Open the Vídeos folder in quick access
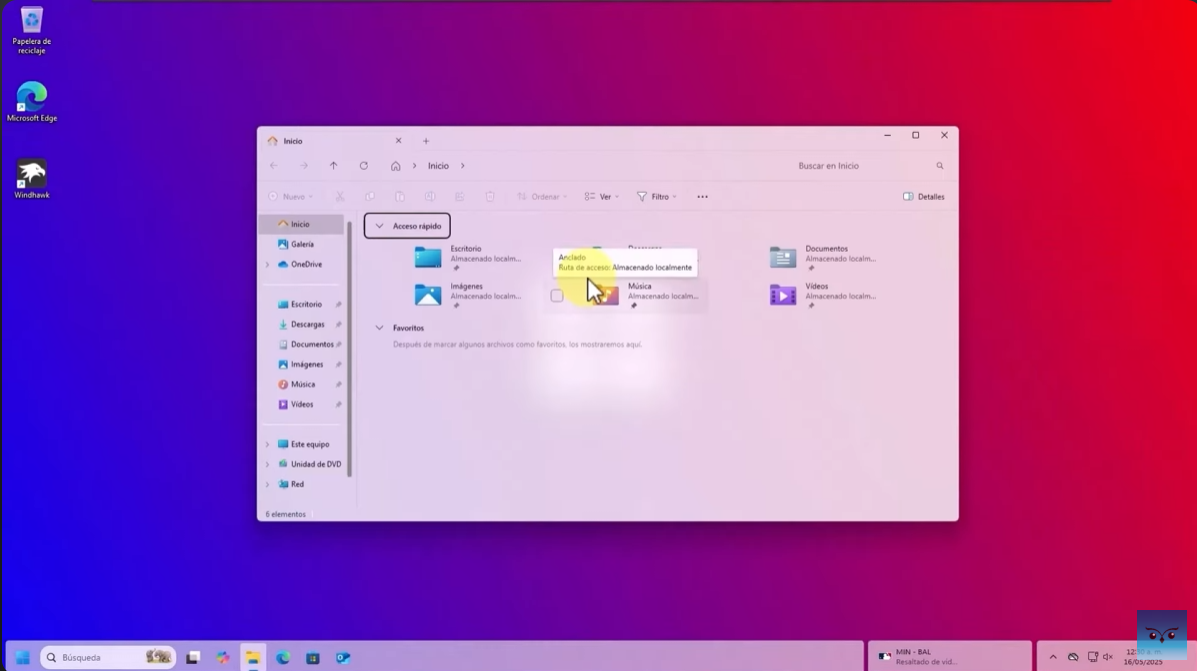 point(783,294)
